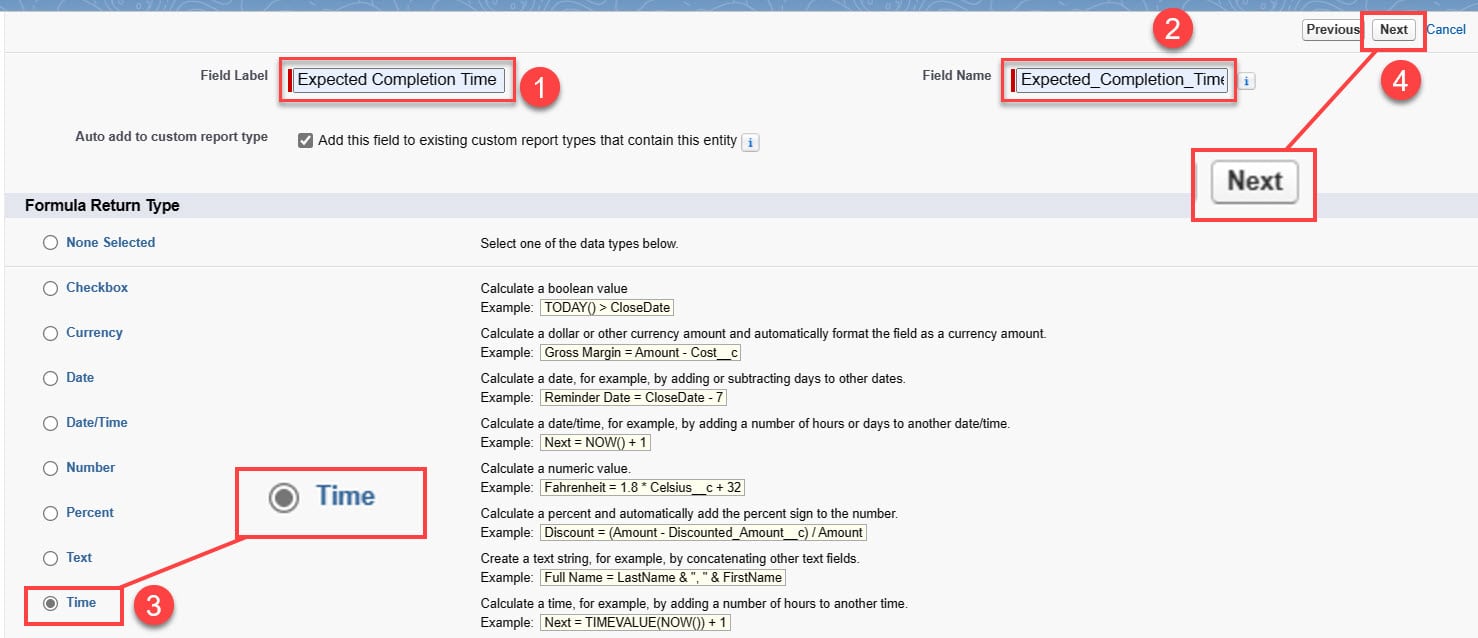Viewport: 1478px width, 638px height.
Task: Click example Fahrenheit = 1.8 * Celsius__c + 32
Action: pos(642,487)
